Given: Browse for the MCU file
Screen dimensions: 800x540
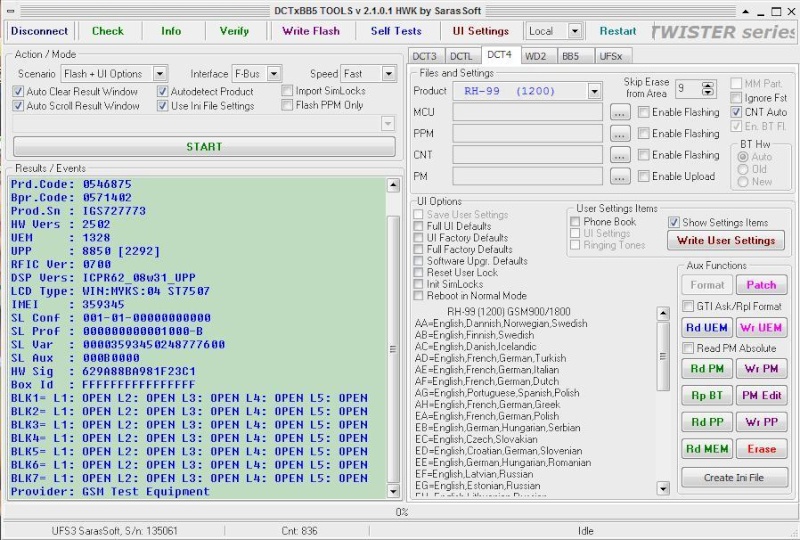Looking at the screenshot, I should [x=619, y=112].
